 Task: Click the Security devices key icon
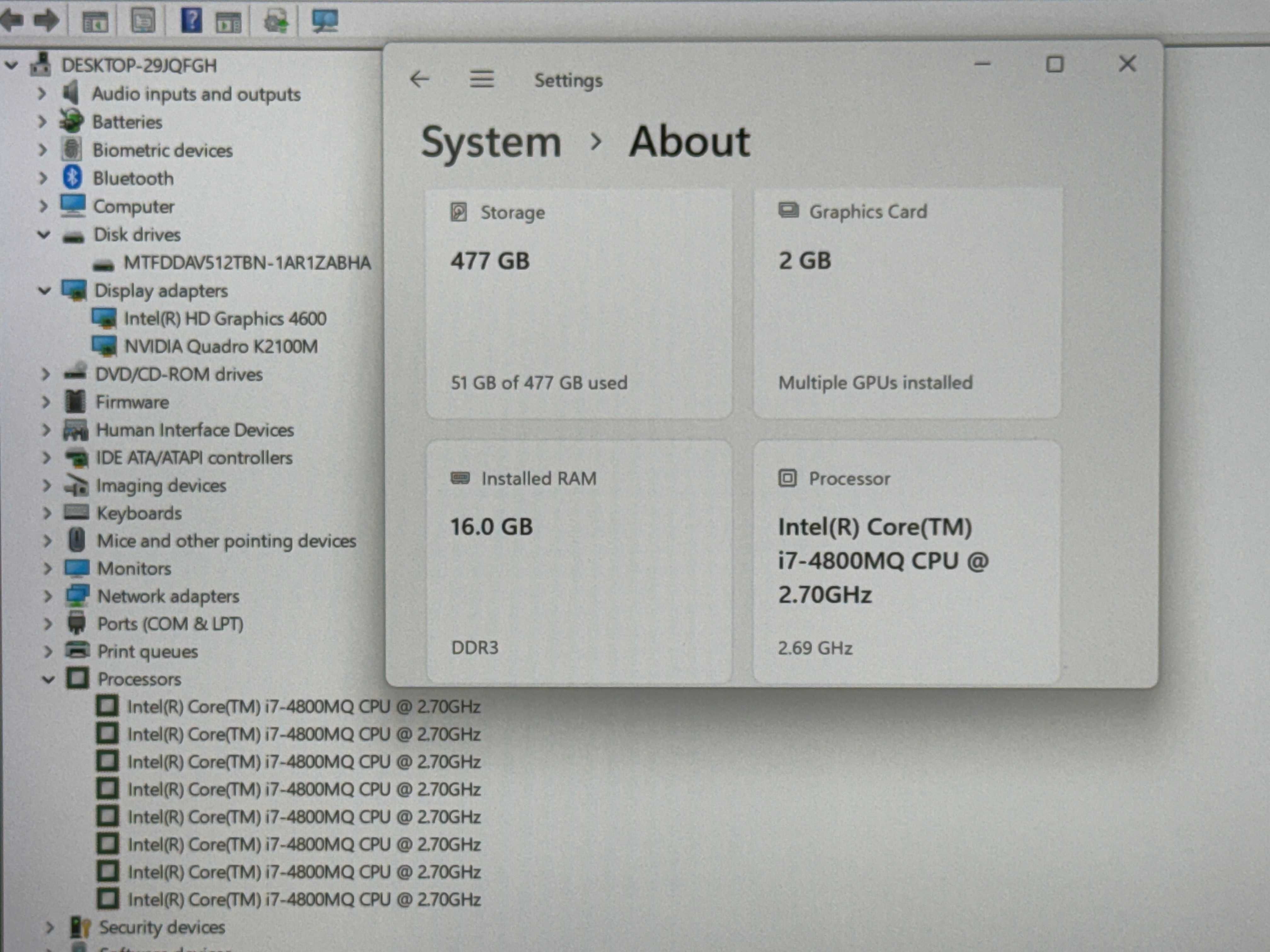tap(80, 927)
